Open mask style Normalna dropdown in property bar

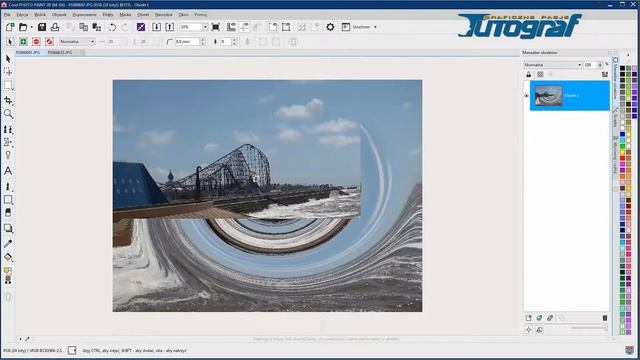point(77,42)
